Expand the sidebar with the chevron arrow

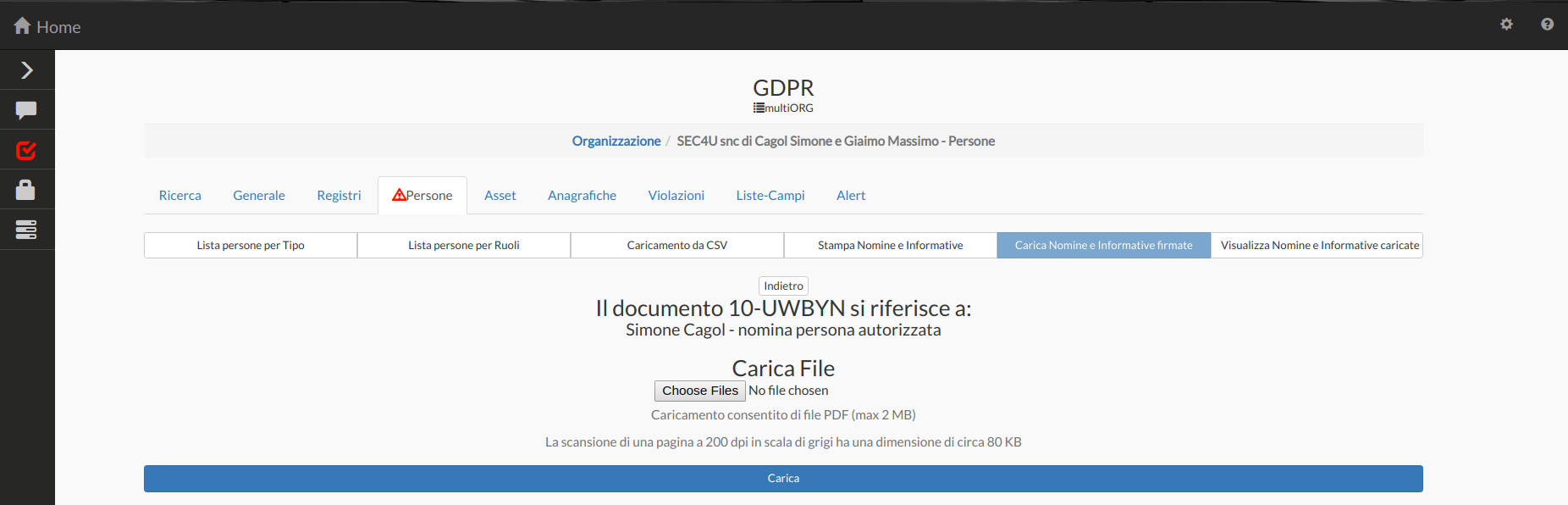coord(27,70)
